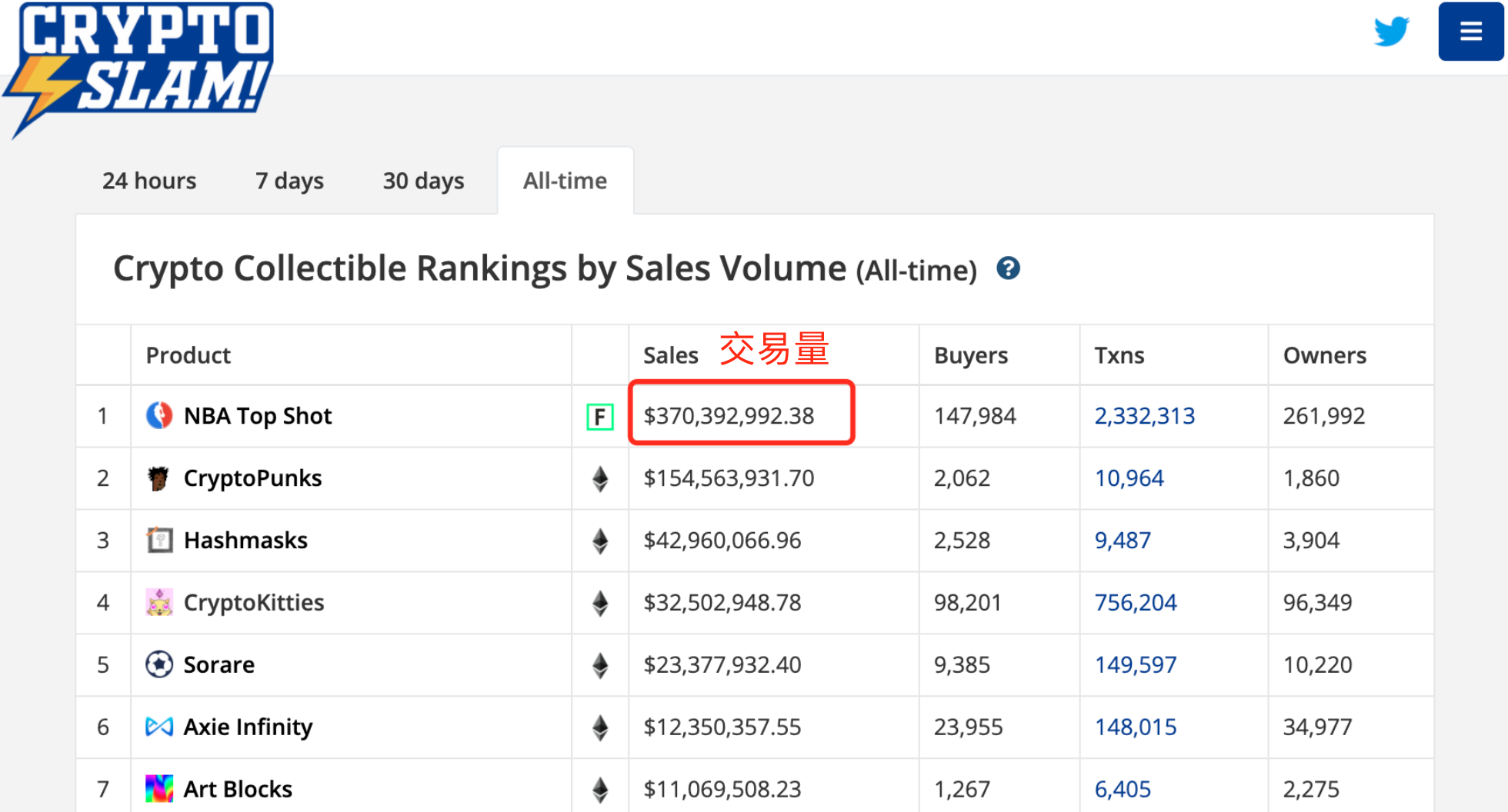
Task: Open NBA Top Shot transactions 2,332,313 link
Action: pyautogui.click(x=1144, y=416)
